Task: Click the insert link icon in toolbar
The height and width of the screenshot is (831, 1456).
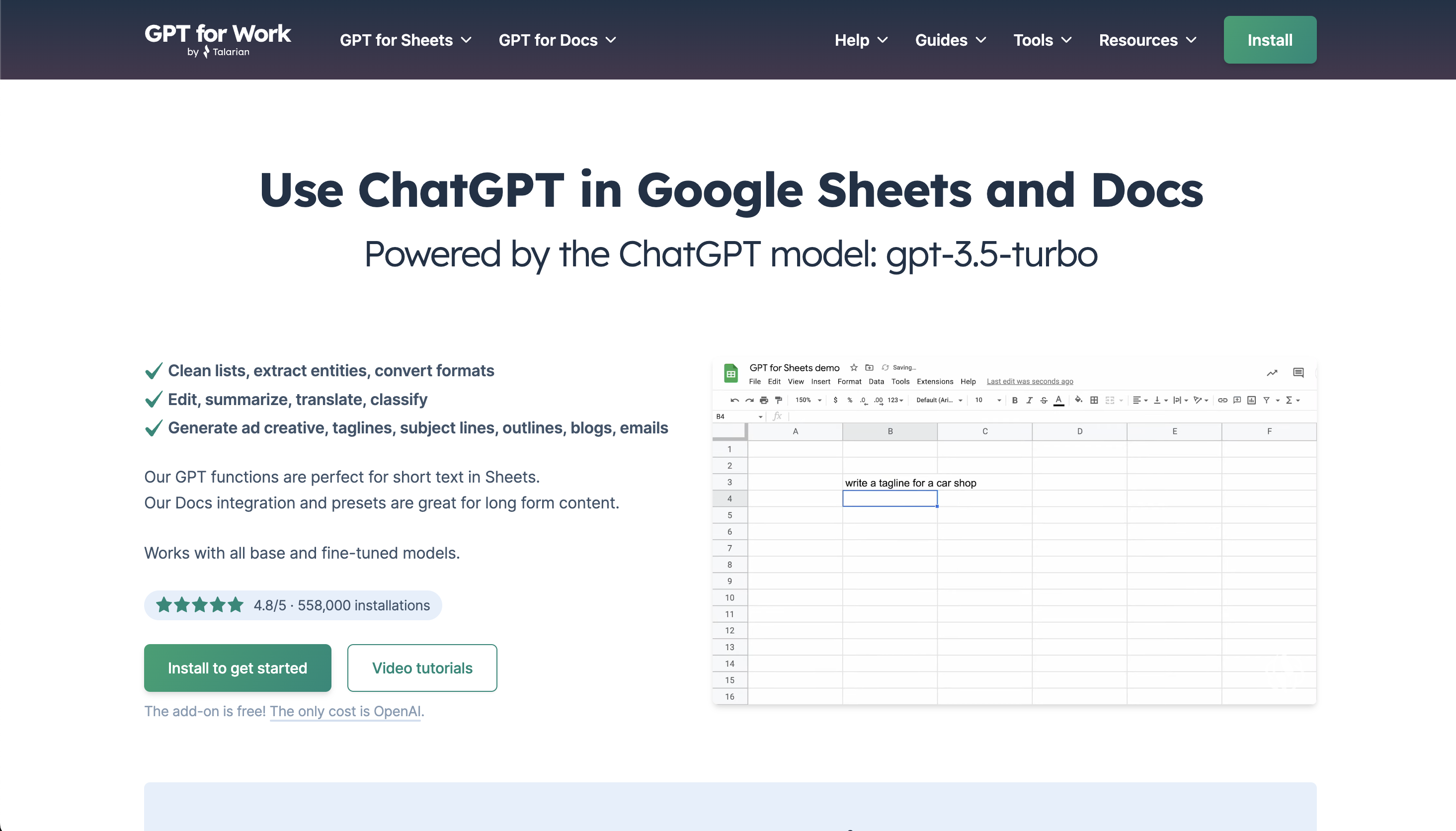Action: pyautogui.click(x=1222, y=400)
